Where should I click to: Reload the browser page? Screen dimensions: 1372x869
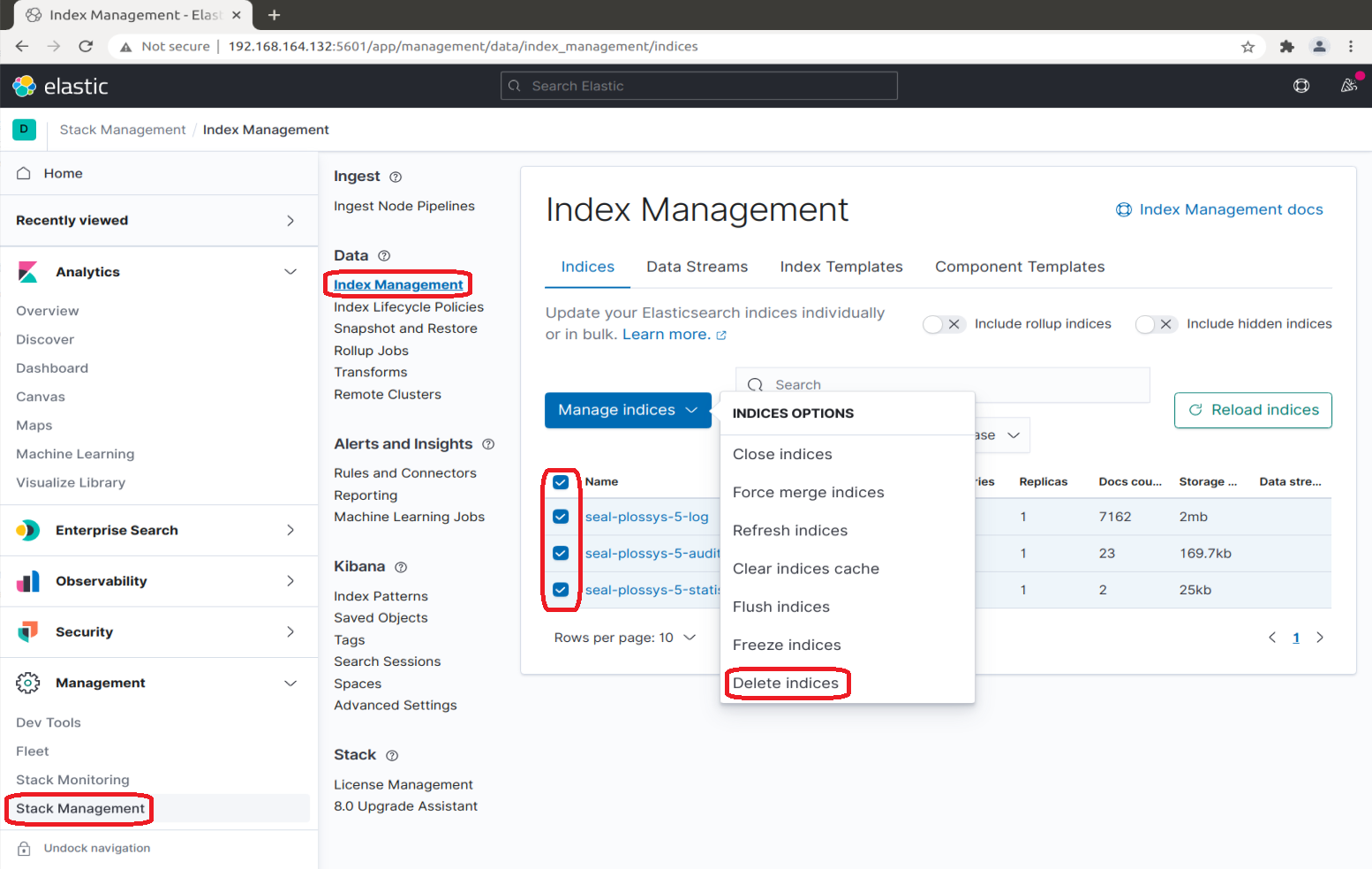tap(86, 47)
